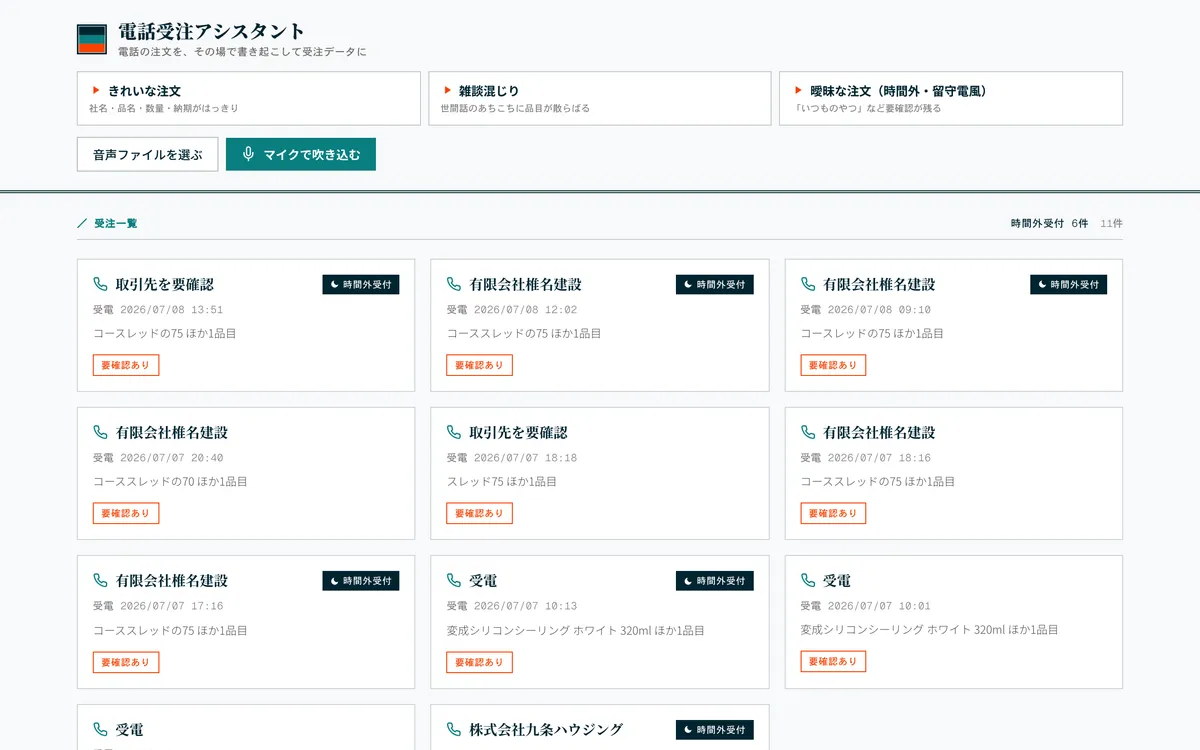This screenshot has height=750, width=1200.
Task: Click the play triangle beside 曖昧な注文
Action: [x=798, y=90]
